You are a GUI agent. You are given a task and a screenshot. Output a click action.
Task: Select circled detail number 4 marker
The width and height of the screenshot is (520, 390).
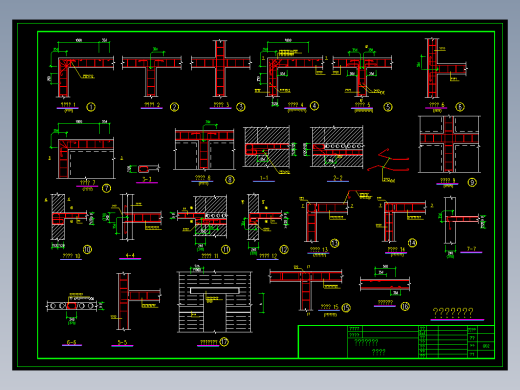pos(314,106)
